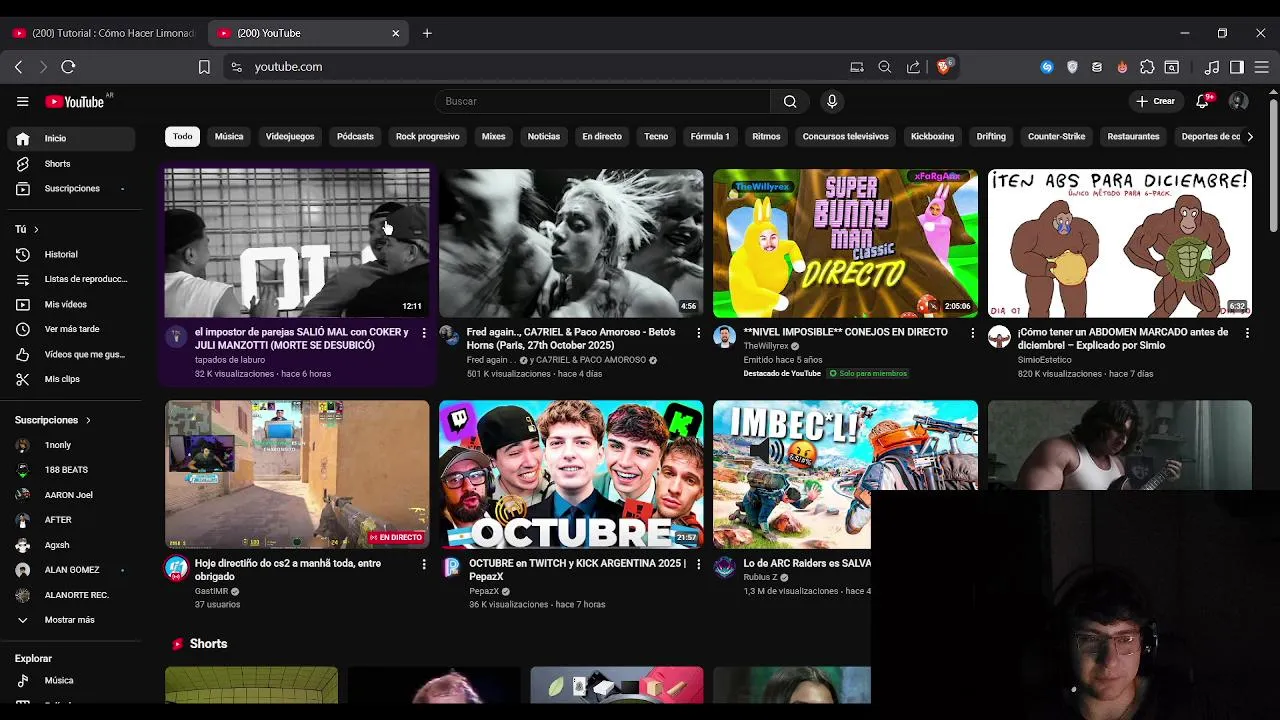Open the GastiMR cs2 live stream thumbnail
Screen dimensions: 1280x720
[297, 474]
